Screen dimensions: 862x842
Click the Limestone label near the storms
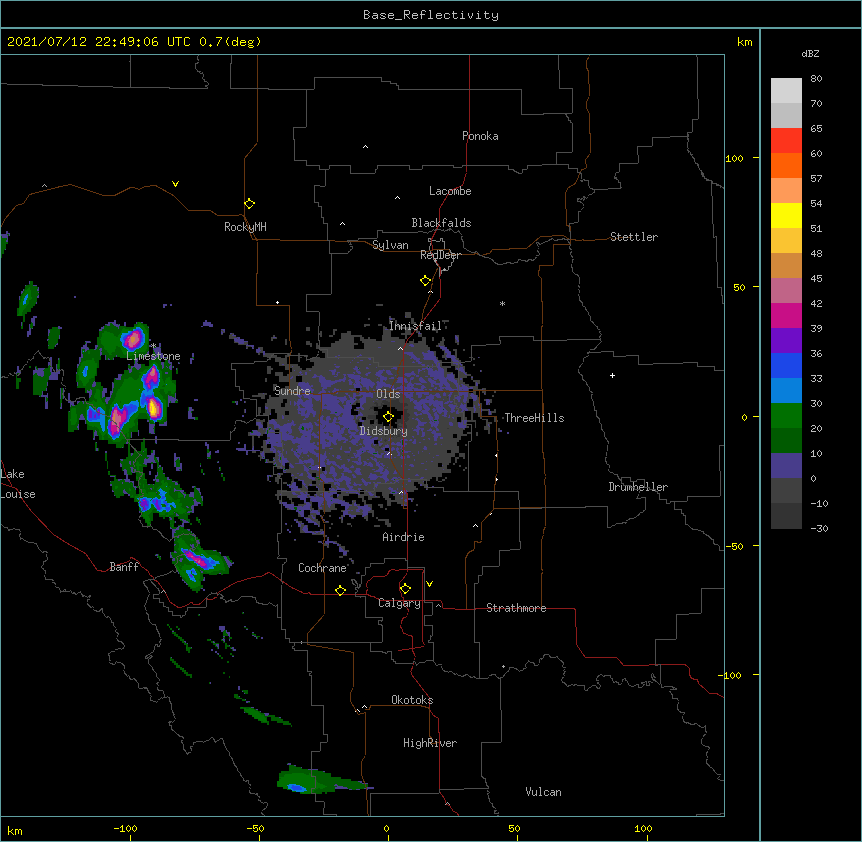pyautogui.click(x=153, y=356)
